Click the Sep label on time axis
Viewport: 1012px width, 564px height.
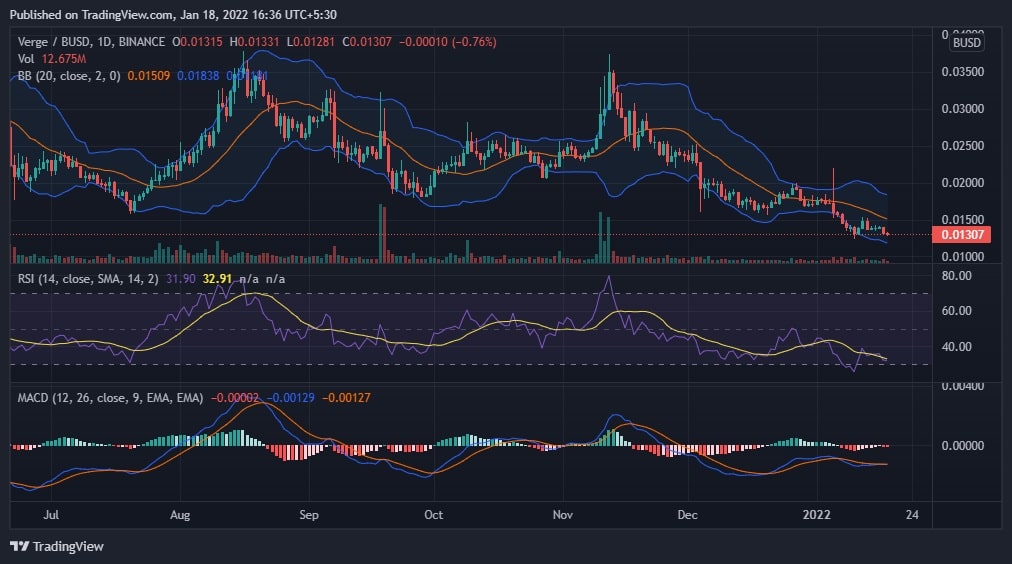point(309,514)
